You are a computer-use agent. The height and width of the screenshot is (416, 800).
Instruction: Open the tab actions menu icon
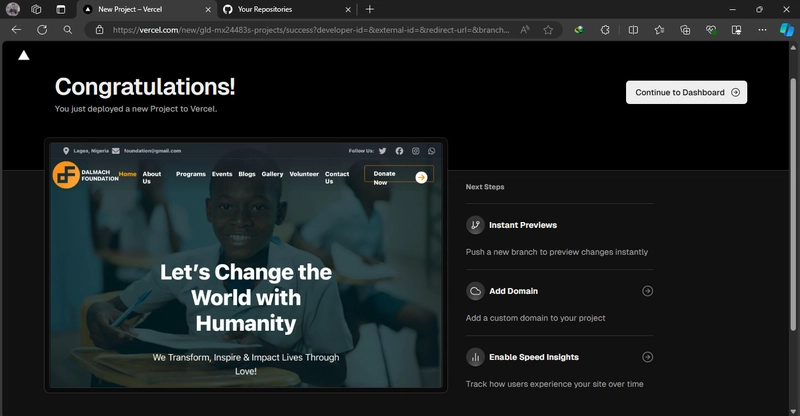tap(61, 9)
